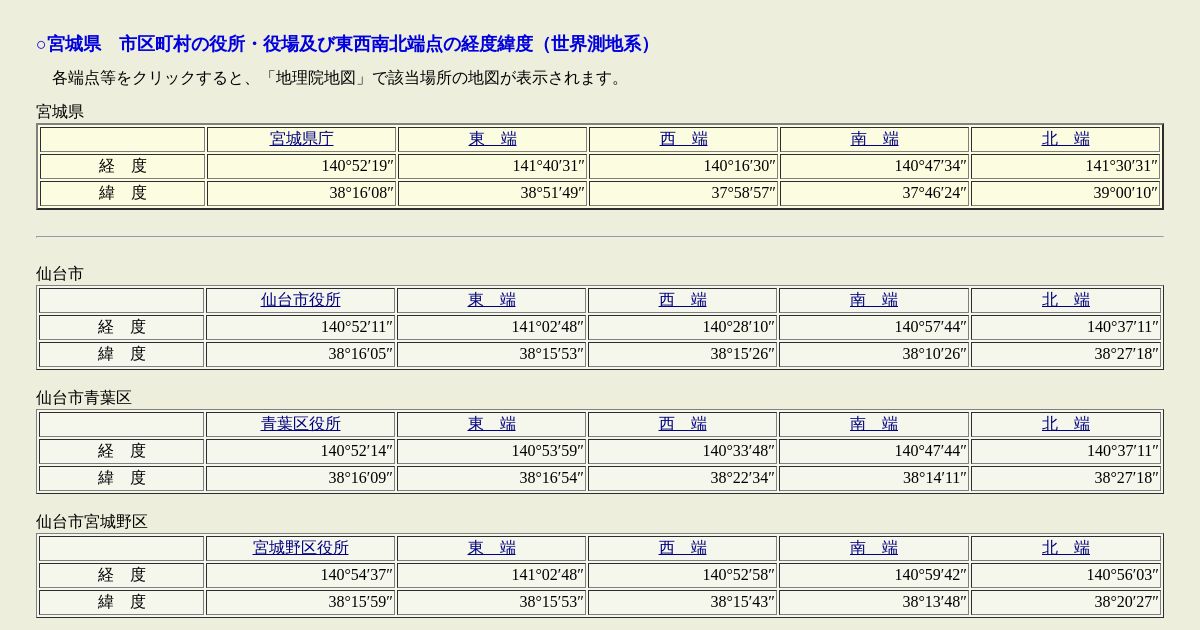Select 宮城県 east end latitude 38°51′49″
The height and width of the screenshot is (630, 1200).
point(552,193)
